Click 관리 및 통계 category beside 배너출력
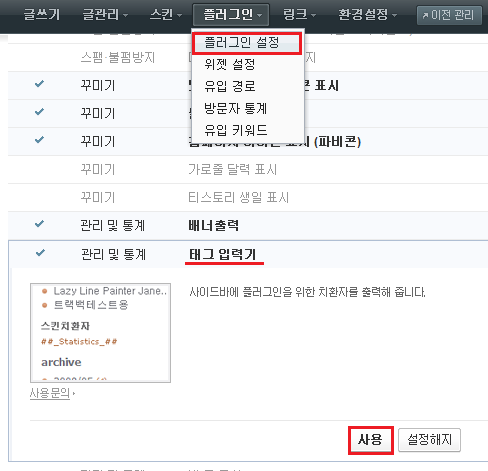This screenshot has width=488, height=471. [113, 226]
